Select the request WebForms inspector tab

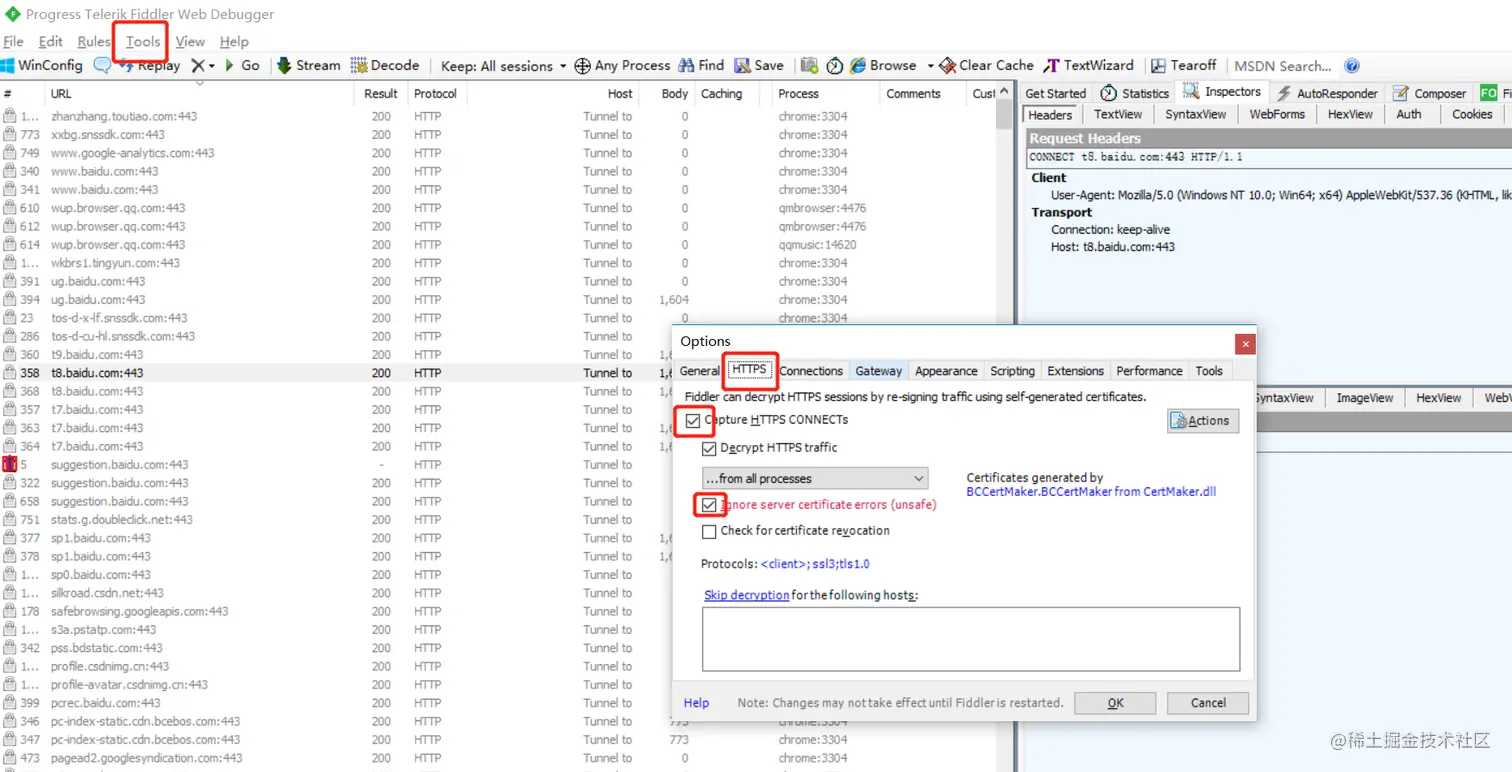(1277, 115)
